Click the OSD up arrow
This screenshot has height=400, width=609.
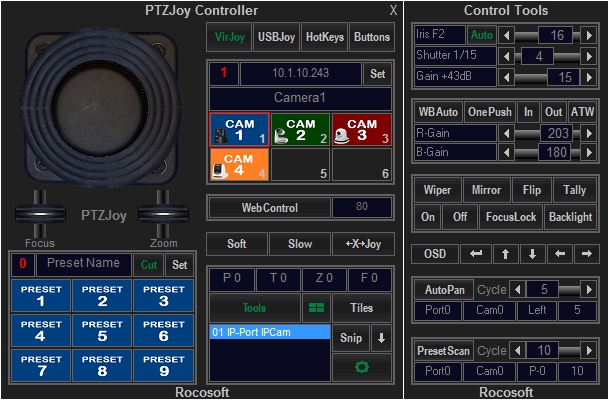coord(505,254)
